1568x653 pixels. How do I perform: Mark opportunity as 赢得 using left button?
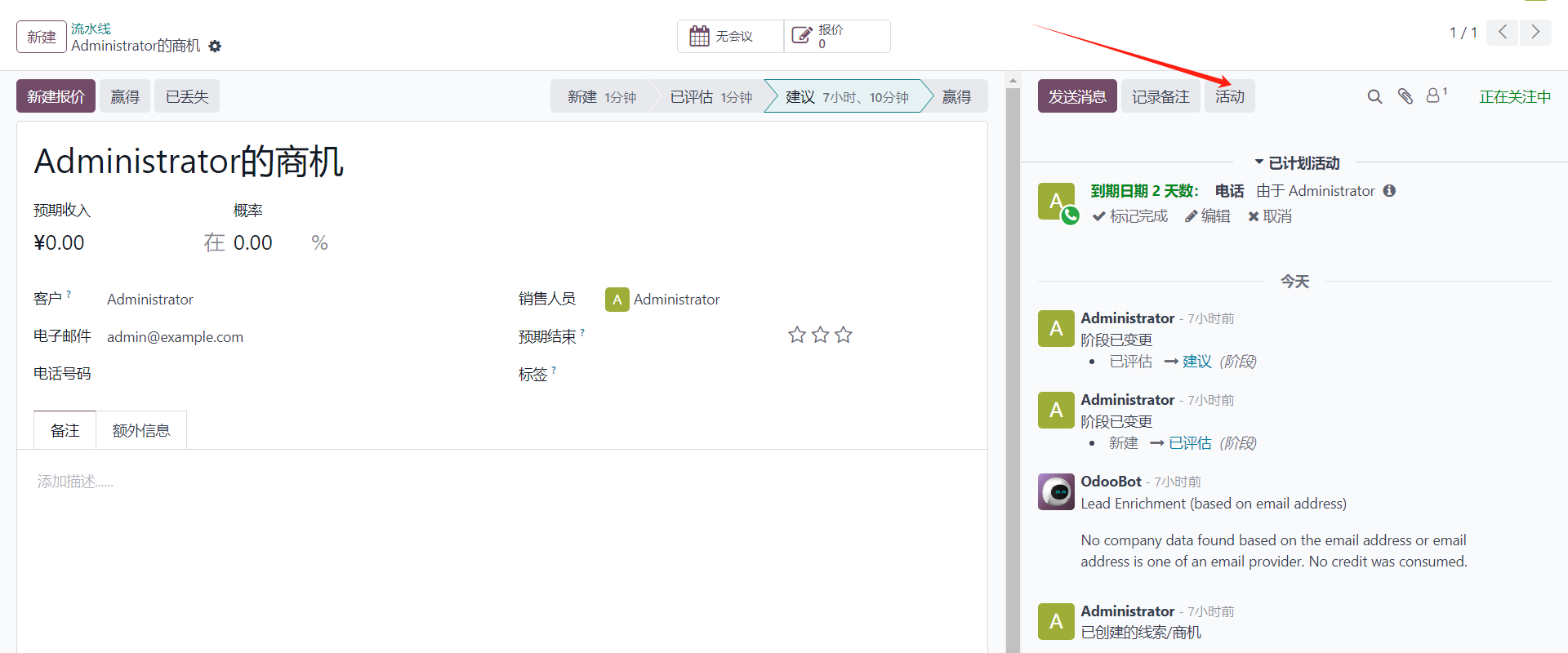tap(125, 96)
